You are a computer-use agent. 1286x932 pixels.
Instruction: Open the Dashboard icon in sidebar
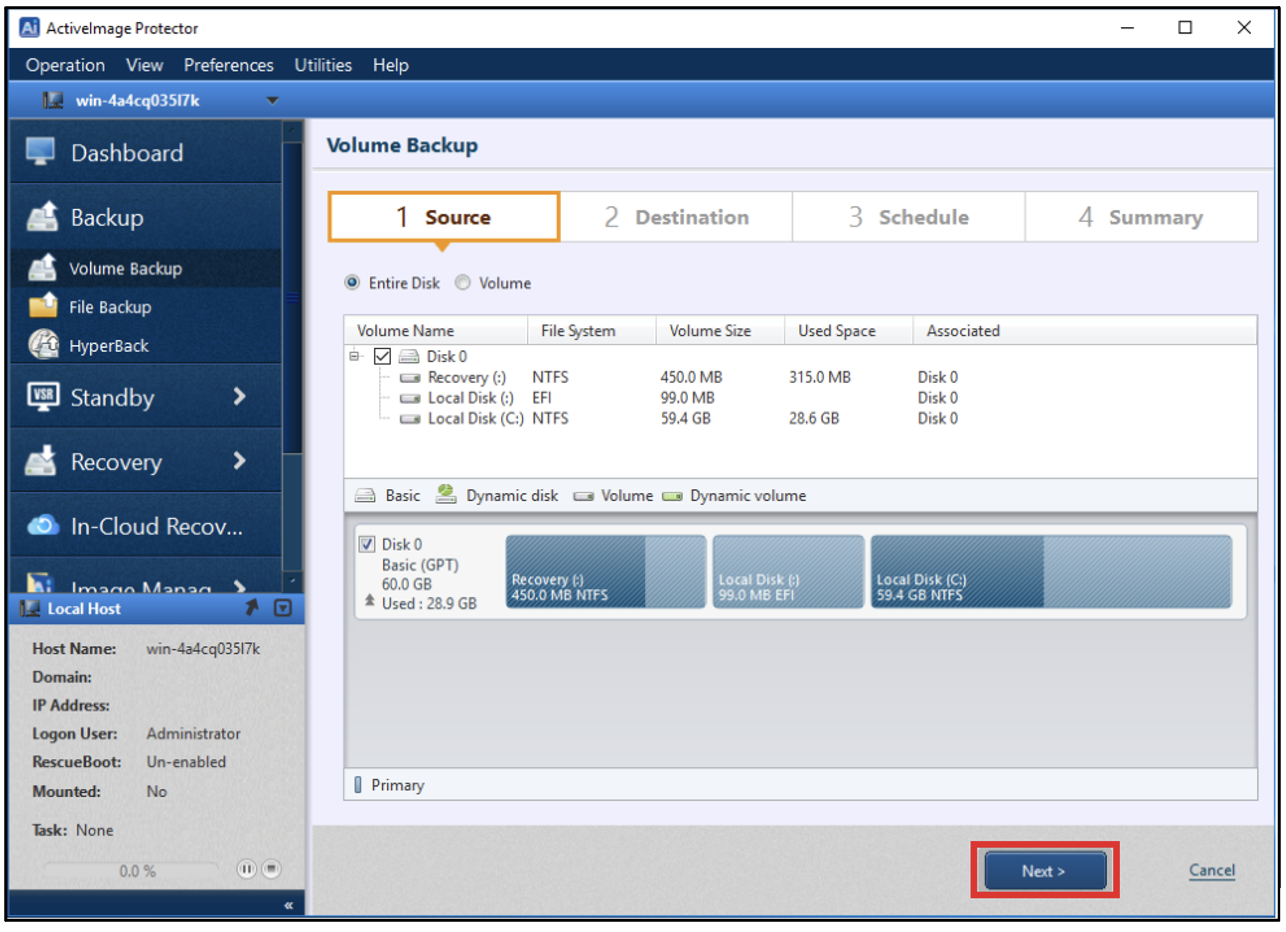coord(41,152)
